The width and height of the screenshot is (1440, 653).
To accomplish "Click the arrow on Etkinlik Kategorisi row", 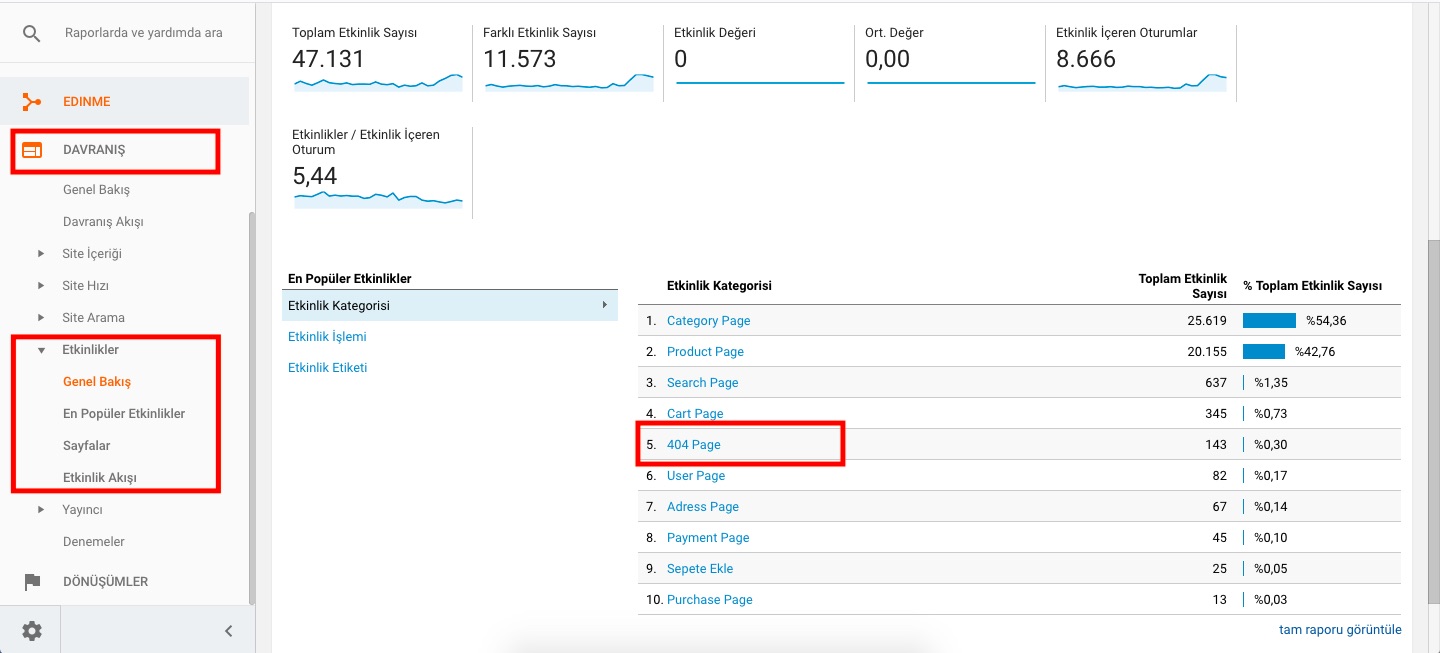I will pos(605,305).
